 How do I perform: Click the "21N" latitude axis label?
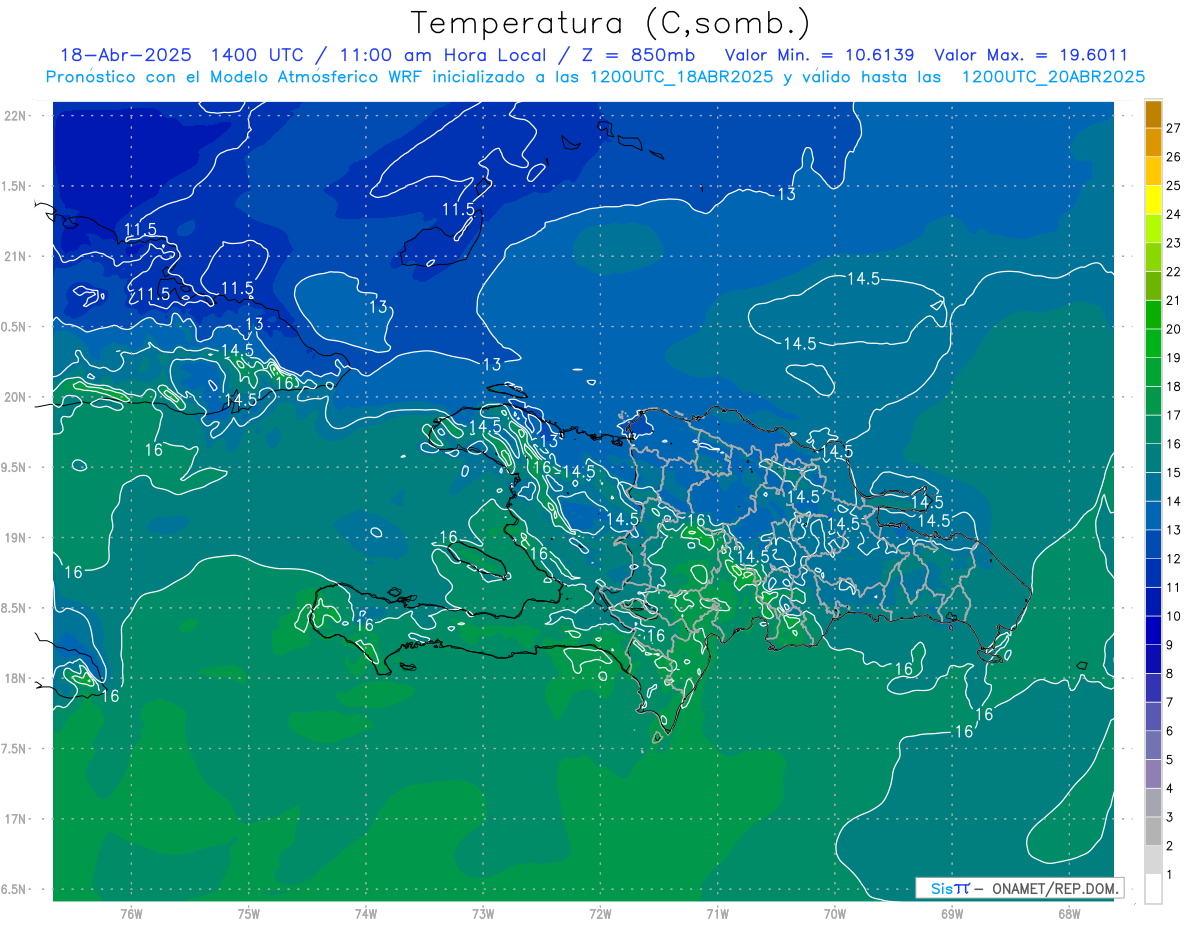pos(15,257)
